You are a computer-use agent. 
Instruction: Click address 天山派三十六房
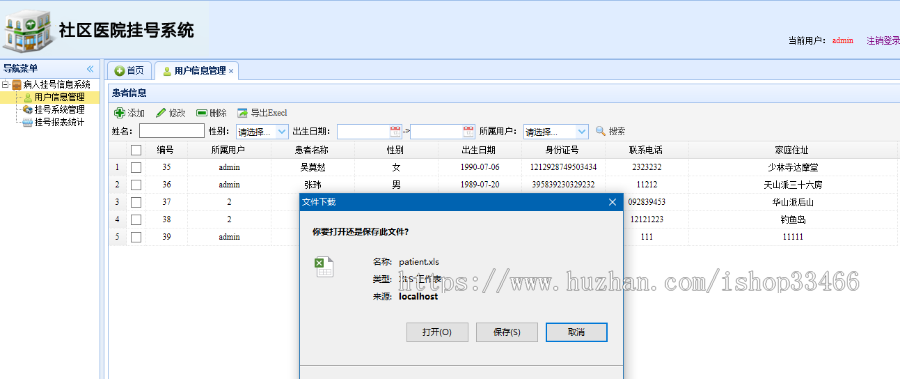[792, 185]
